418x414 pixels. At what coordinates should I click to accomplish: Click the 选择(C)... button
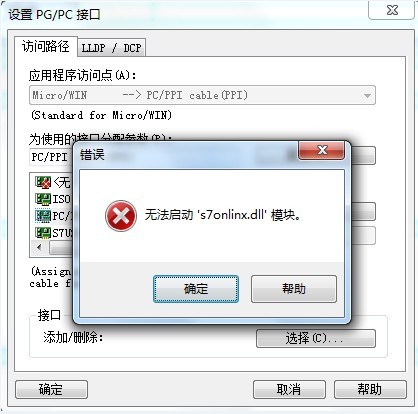(x=316, y=339)
